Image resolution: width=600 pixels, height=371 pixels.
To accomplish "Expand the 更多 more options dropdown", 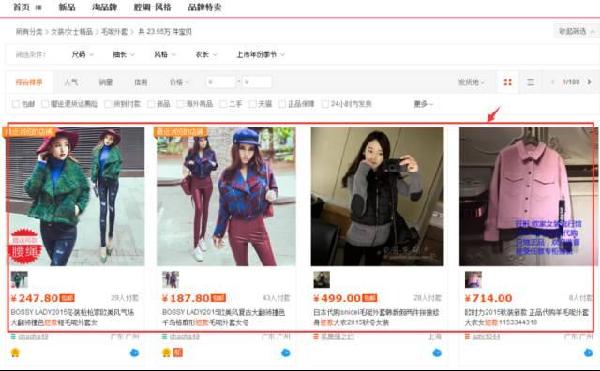I will tap(423, 104).
